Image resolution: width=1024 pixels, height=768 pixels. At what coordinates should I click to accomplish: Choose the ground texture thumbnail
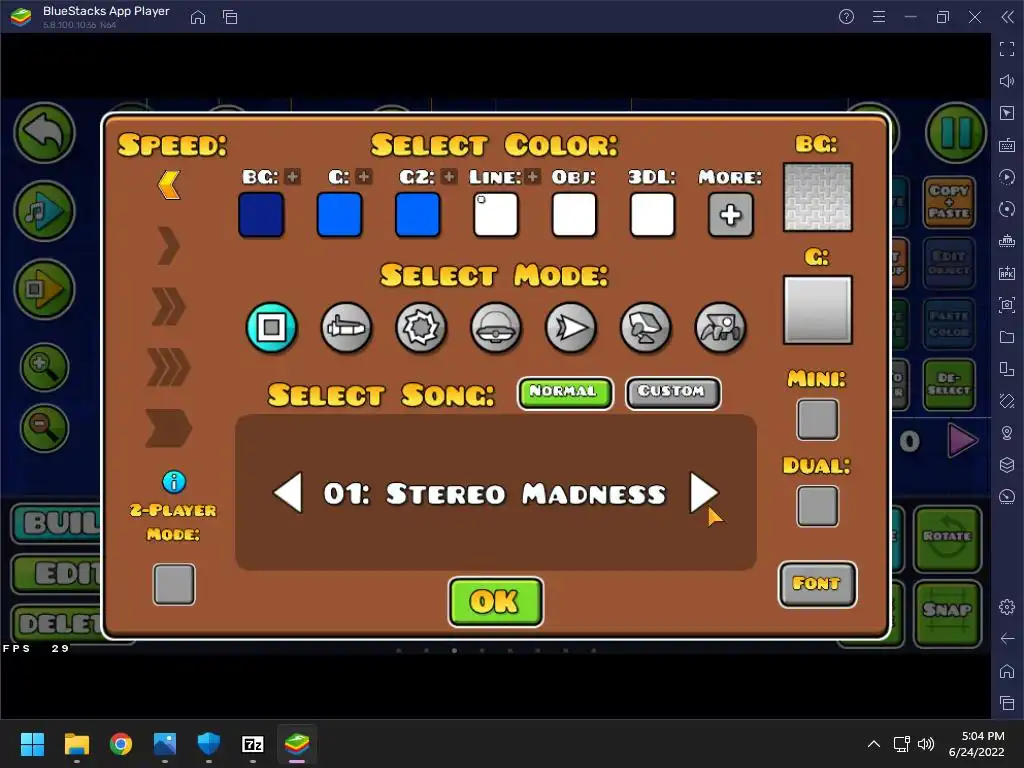[x=817, y=310]
